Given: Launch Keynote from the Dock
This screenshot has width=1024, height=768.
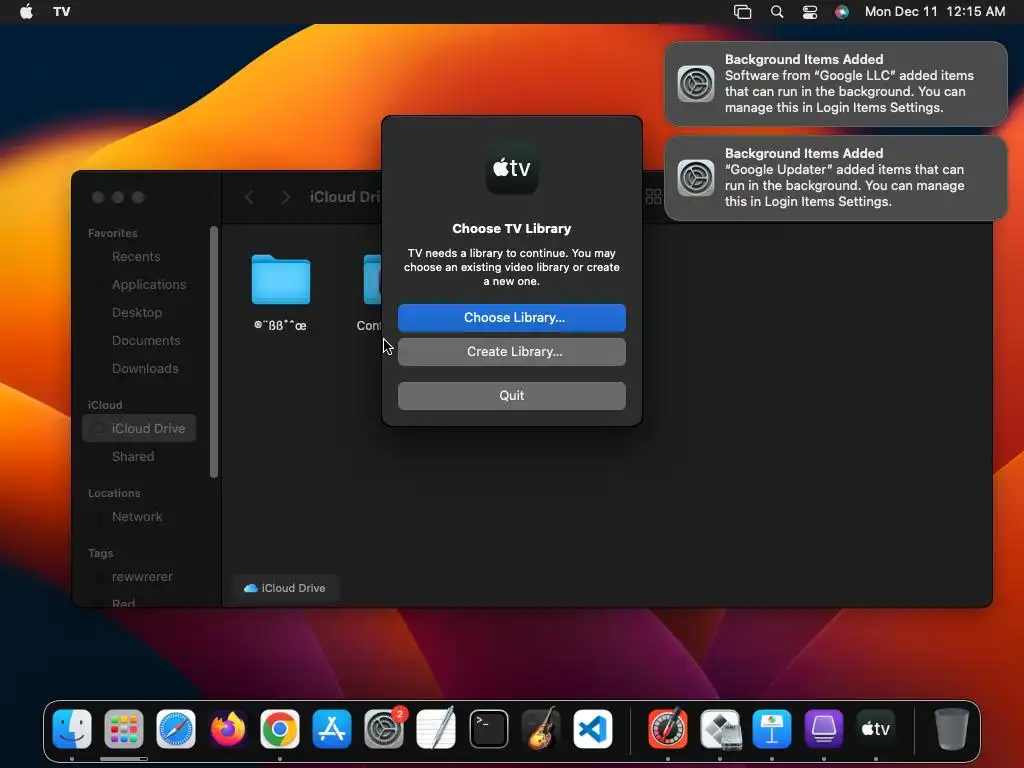Looking at the screenshot, I should (x=772, y=729).
